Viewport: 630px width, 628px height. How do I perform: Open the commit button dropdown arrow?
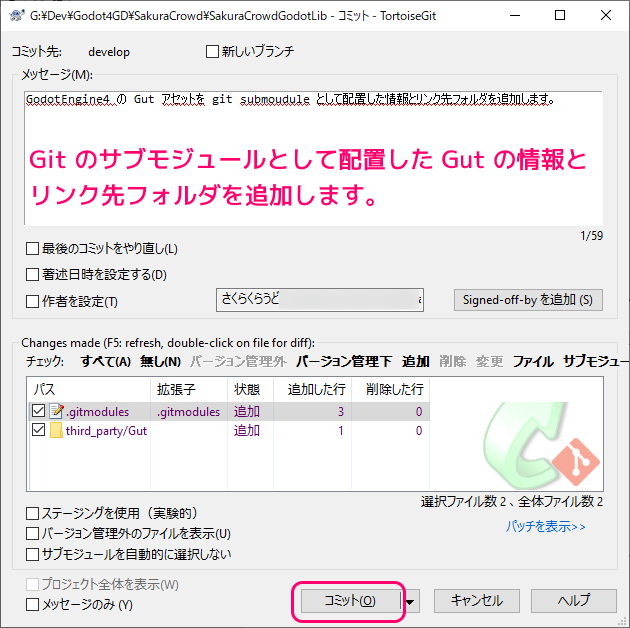coord(410,601)
